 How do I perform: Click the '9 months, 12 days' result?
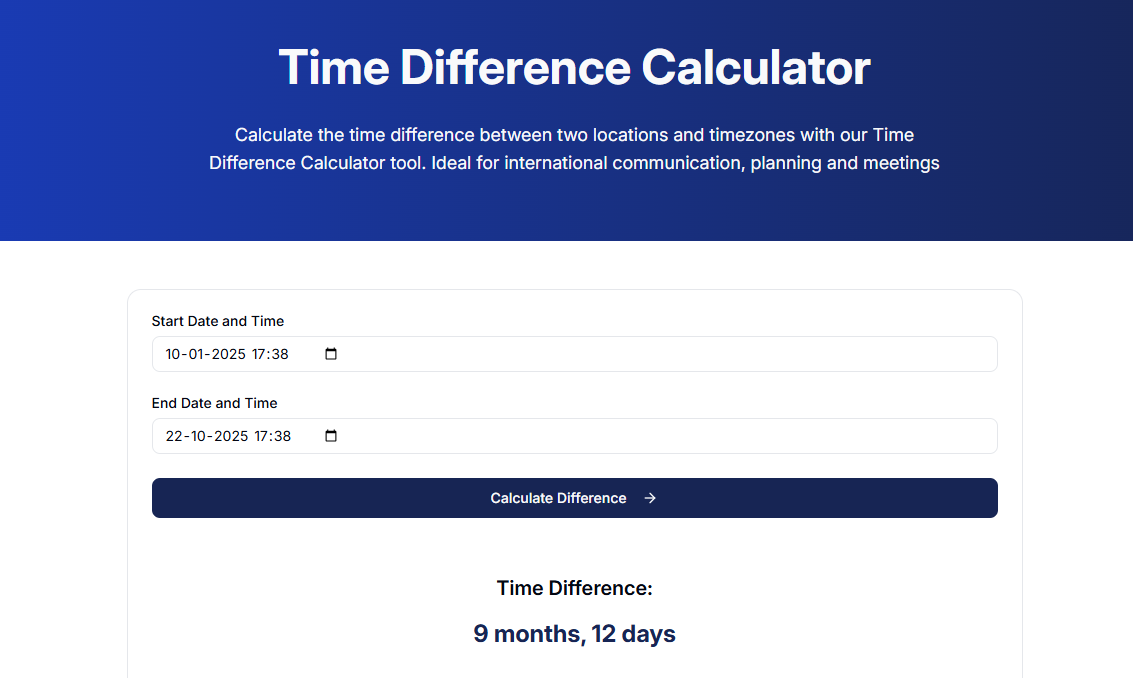574,634
